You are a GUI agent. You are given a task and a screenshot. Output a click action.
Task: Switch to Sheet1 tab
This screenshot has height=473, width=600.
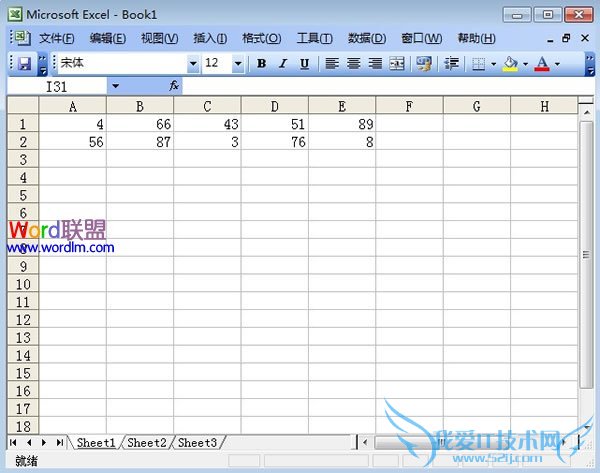tap(96, 443)
